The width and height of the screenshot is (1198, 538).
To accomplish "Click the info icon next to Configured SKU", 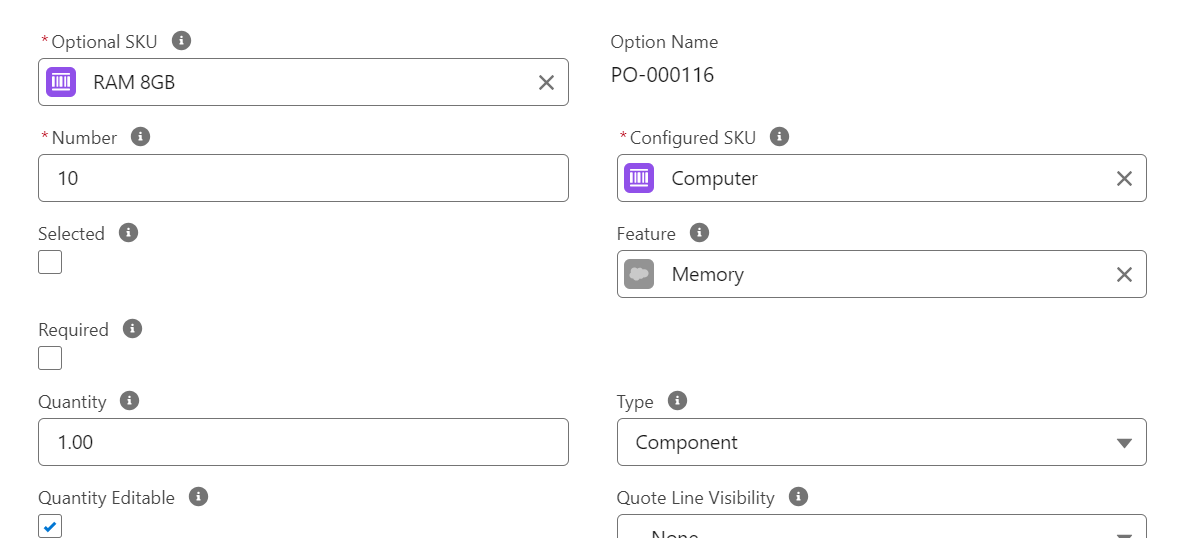I will [x=780, y=137].
